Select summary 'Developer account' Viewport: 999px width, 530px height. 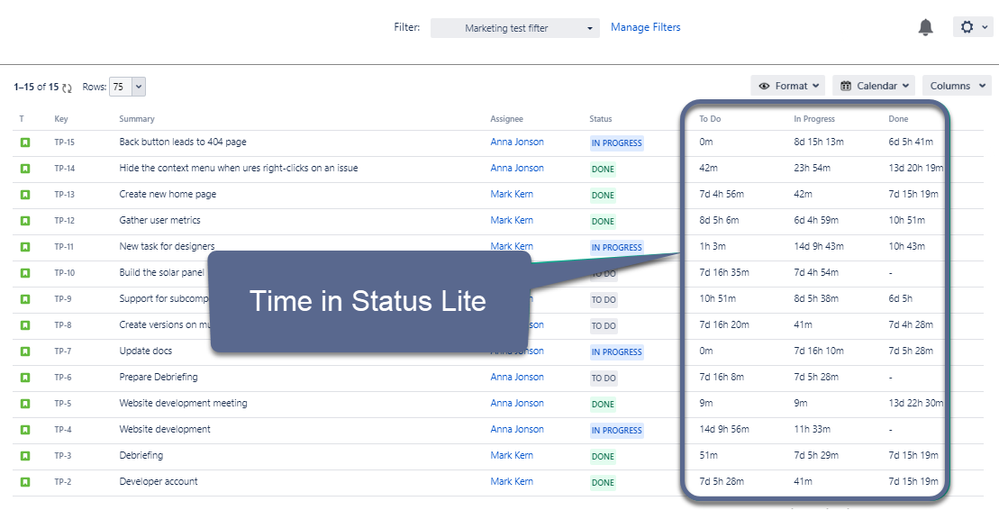tap(159, 482)
